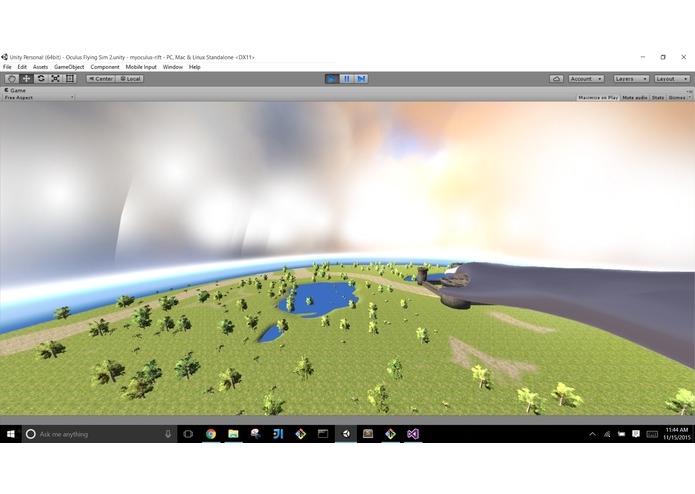Viewport: 695px width, 494px height.
Task: Open Visual Studio from taskbar
Action: tap(413, 434)
